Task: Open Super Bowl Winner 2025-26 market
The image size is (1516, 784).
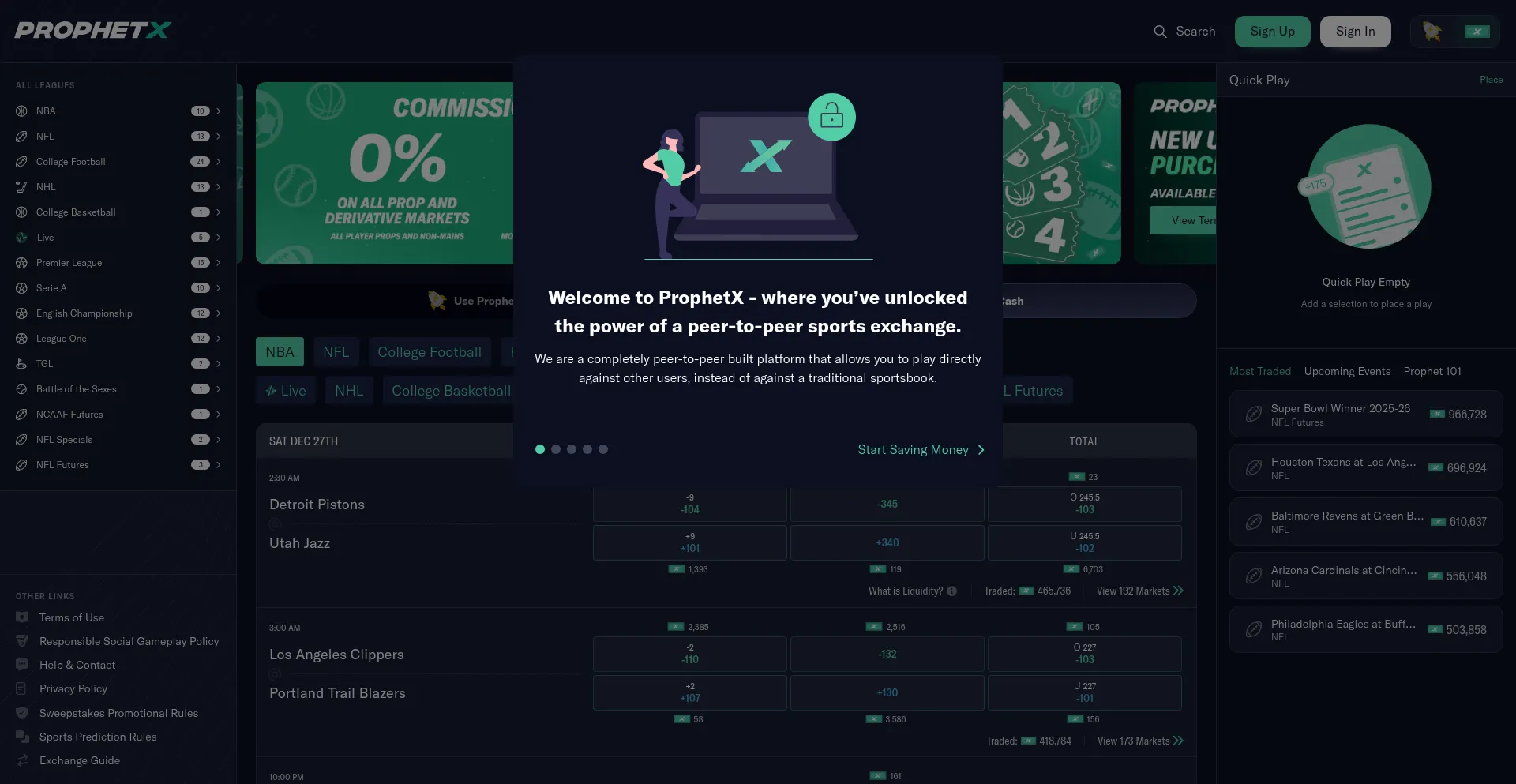Action: (1366, 414)
